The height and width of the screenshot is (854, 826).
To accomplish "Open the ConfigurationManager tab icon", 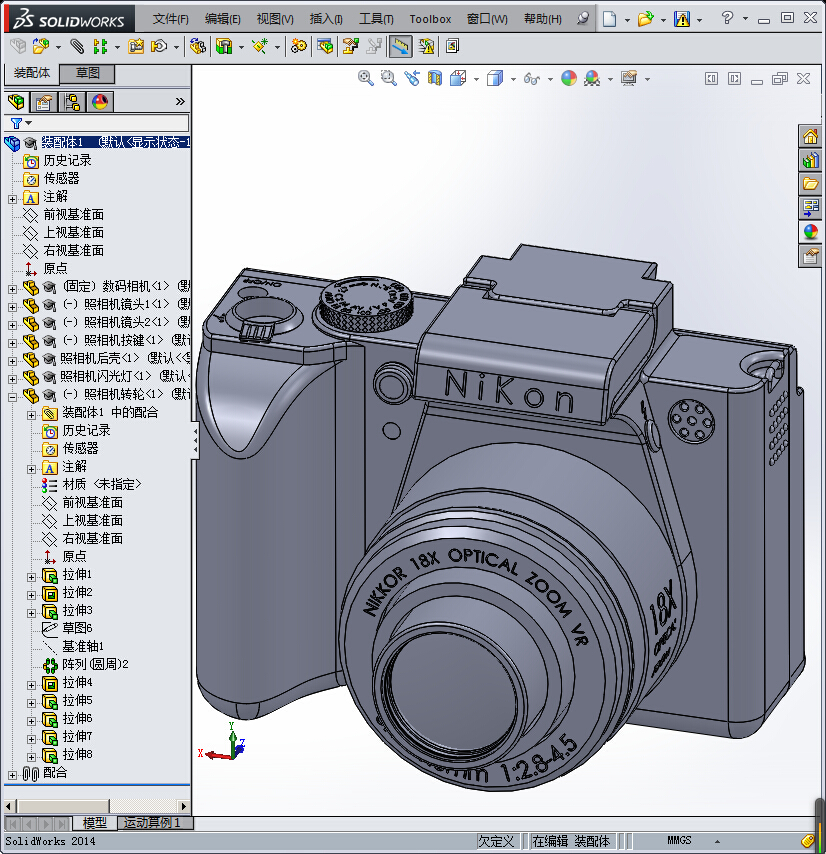I will (x=71, y=102).
